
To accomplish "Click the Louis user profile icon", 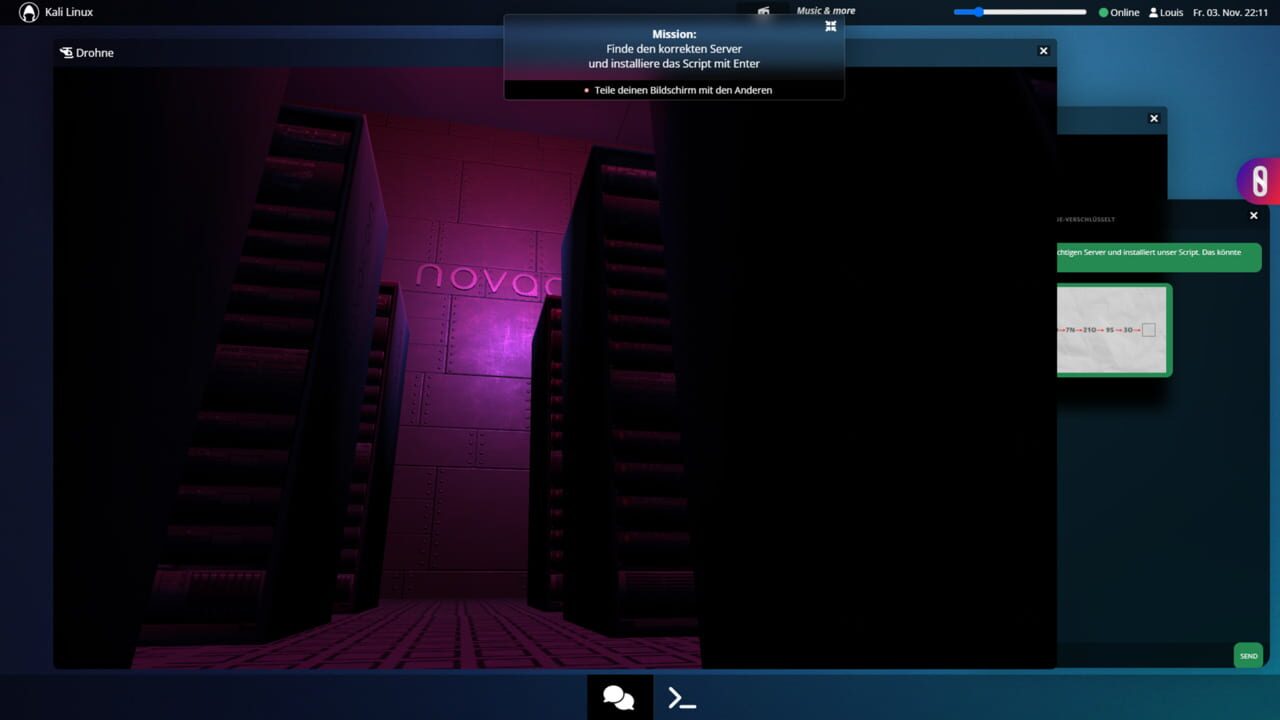I will 1153,13.
